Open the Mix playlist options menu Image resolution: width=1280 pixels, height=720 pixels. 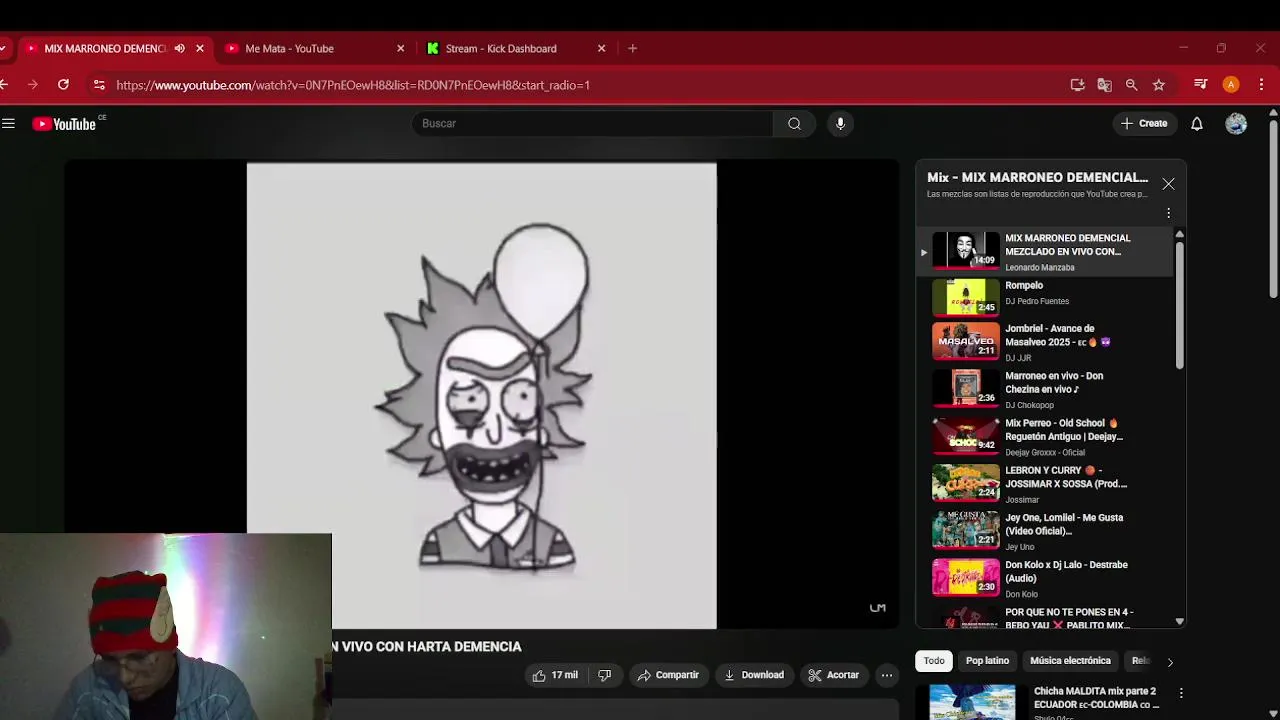click(1168, 213)
